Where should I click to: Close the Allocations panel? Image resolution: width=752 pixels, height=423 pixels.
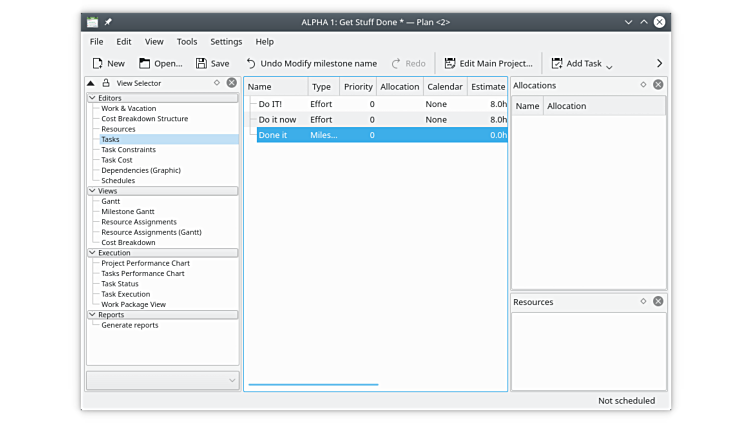click(x=658, y=85)
